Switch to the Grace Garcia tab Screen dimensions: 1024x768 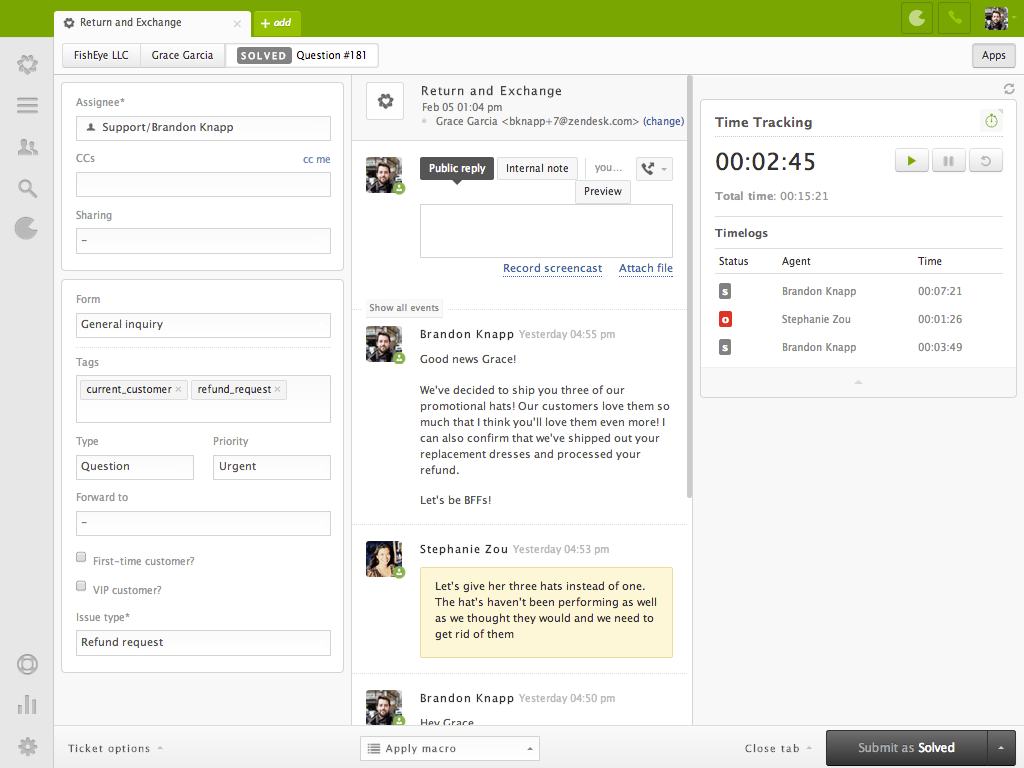[x=182, y=55]
